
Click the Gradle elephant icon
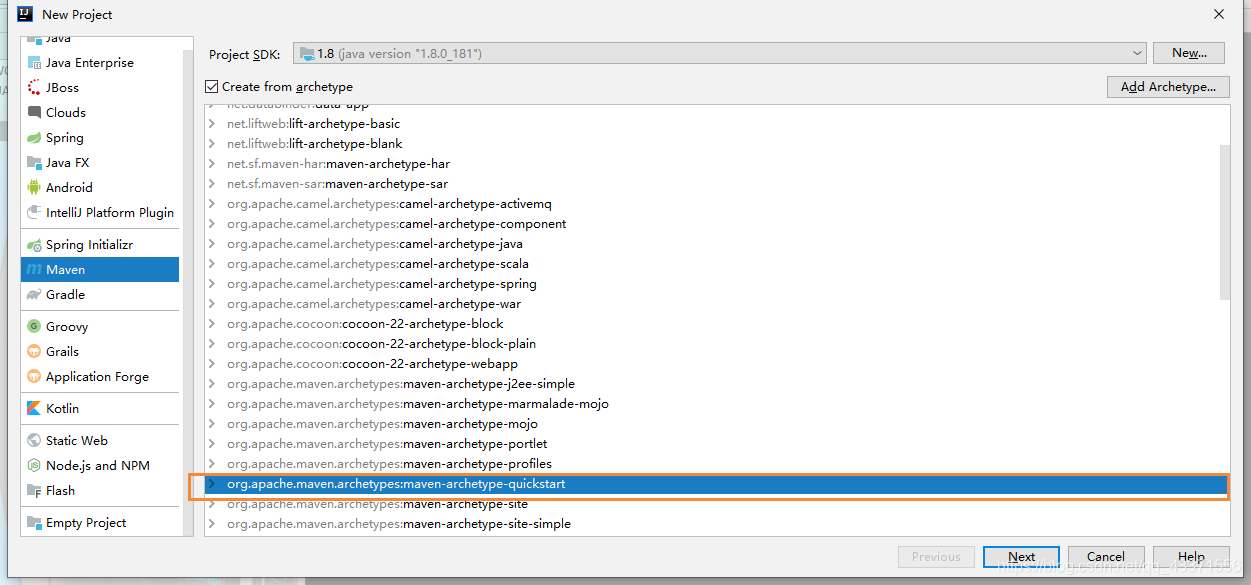tap(34, 294)
